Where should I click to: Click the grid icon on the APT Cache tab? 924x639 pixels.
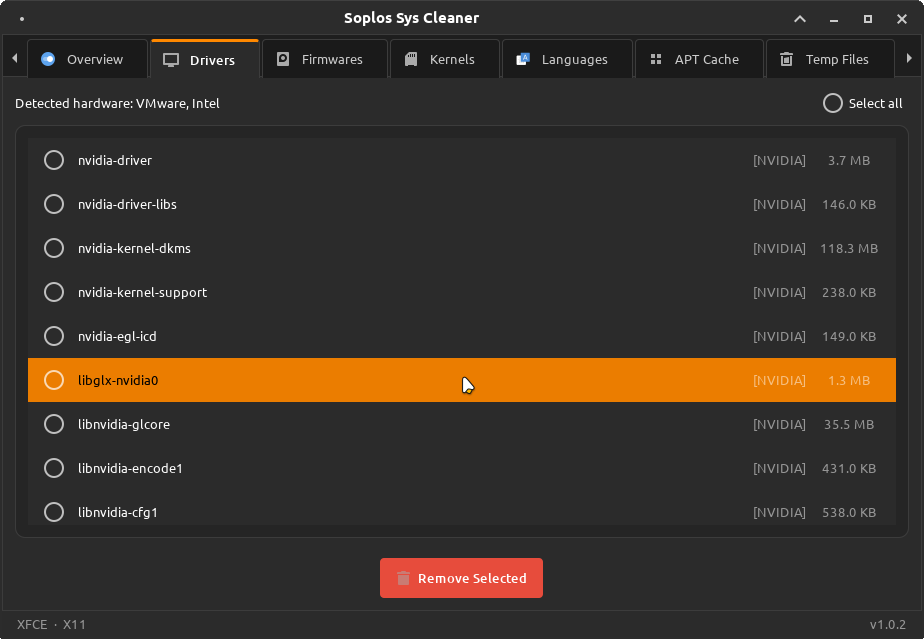656,59
